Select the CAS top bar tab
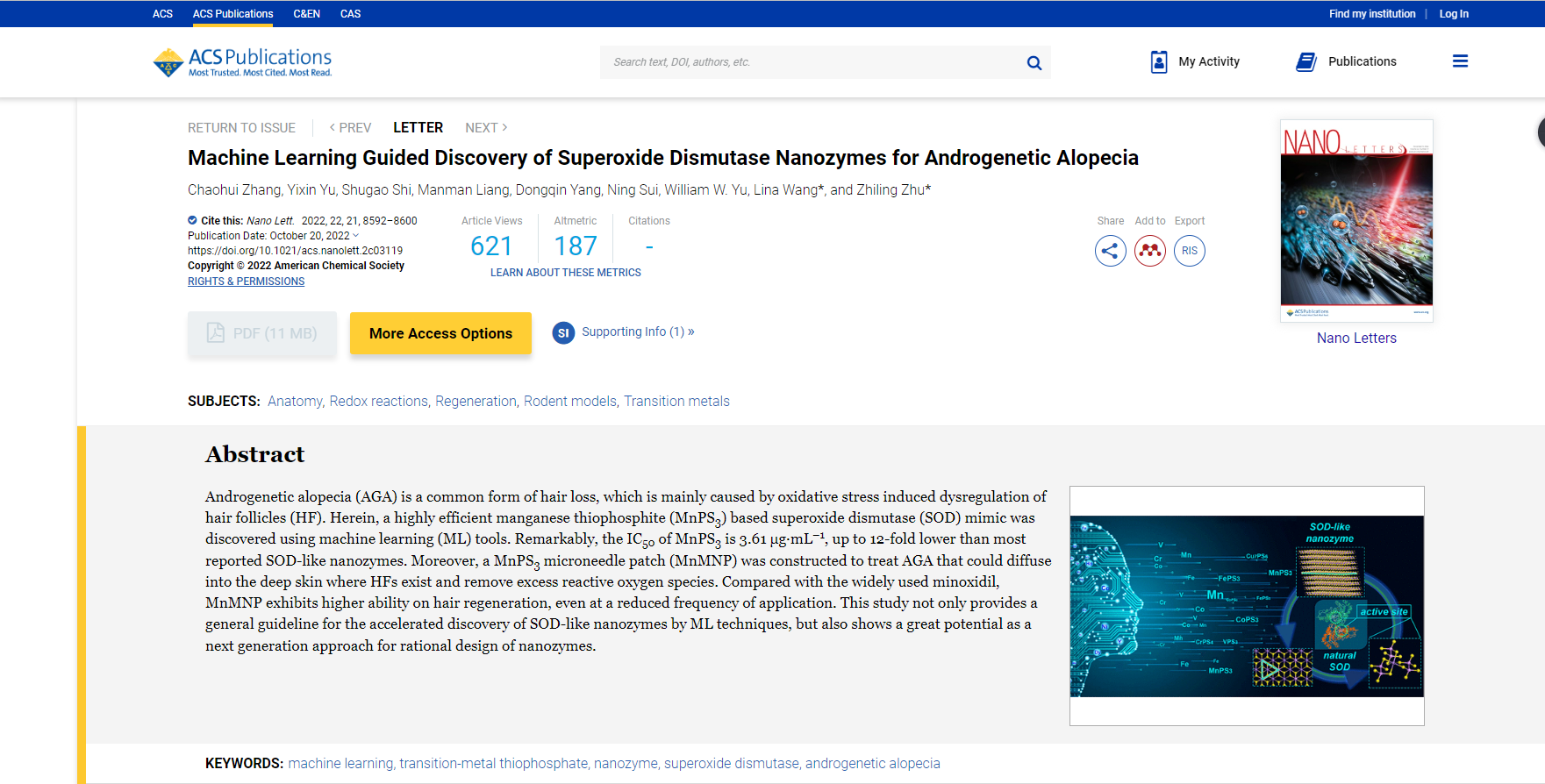This screenshot has width=1545, height=784. tap(350, 14)
